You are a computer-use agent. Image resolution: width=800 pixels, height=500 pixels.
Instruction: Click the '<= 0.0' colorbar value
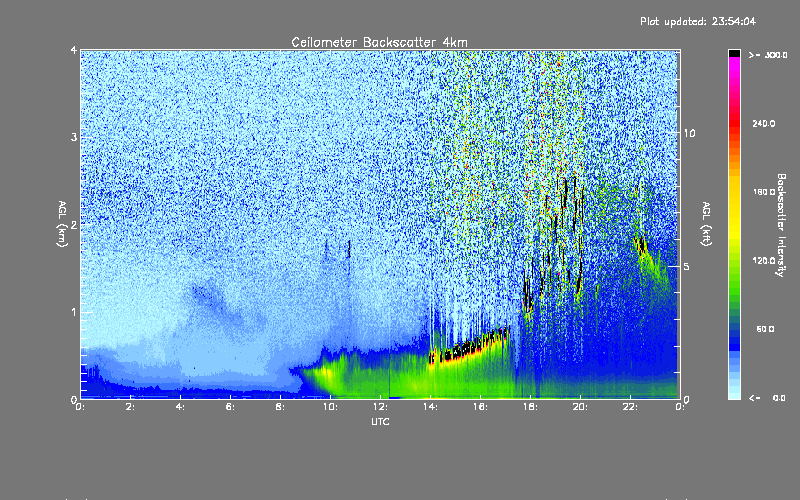[x=768, y=398]
